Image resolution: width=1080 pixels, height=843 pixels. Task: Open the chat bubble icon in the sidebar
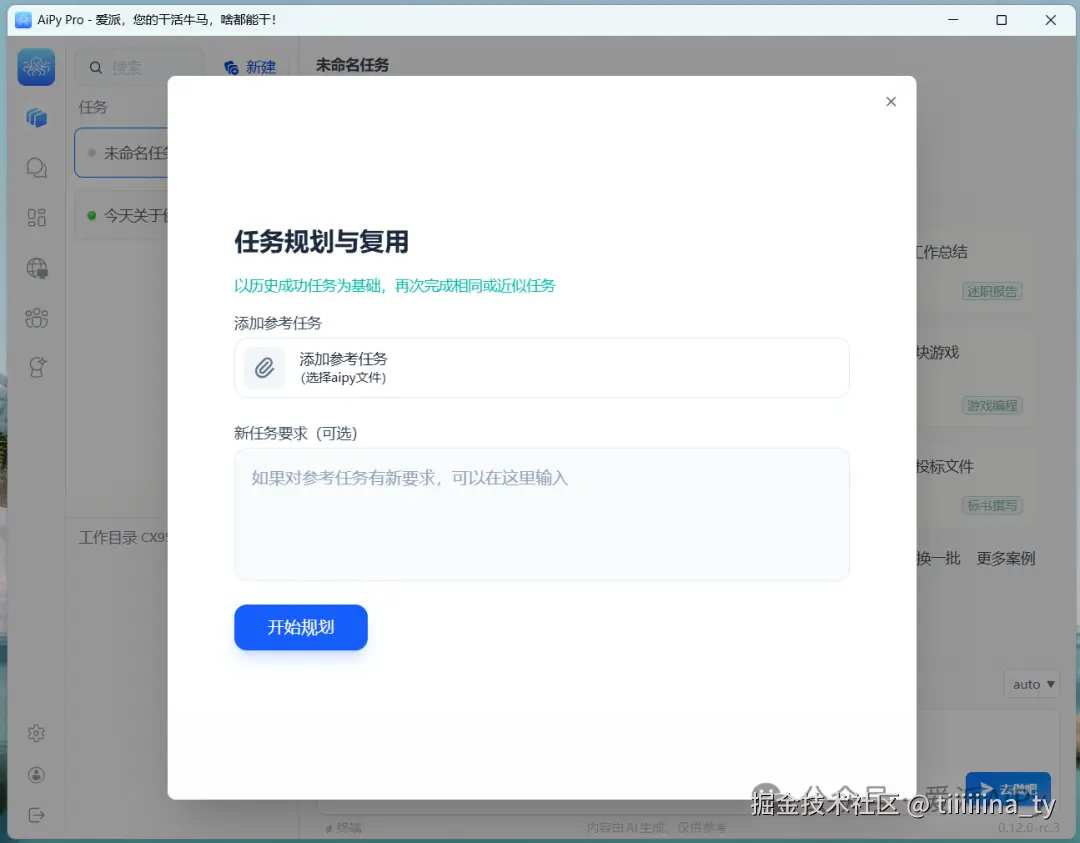tap(36, 167)
